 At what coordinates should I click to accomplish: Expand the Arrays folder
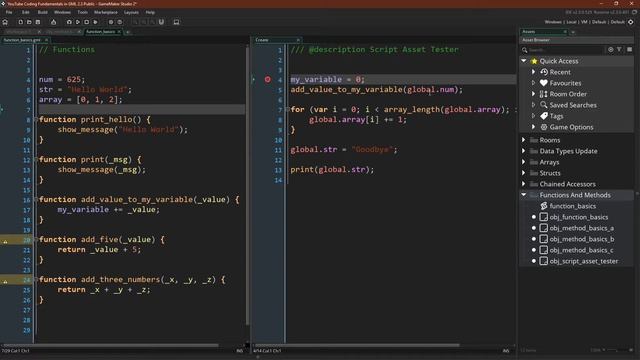click(524, 162)
